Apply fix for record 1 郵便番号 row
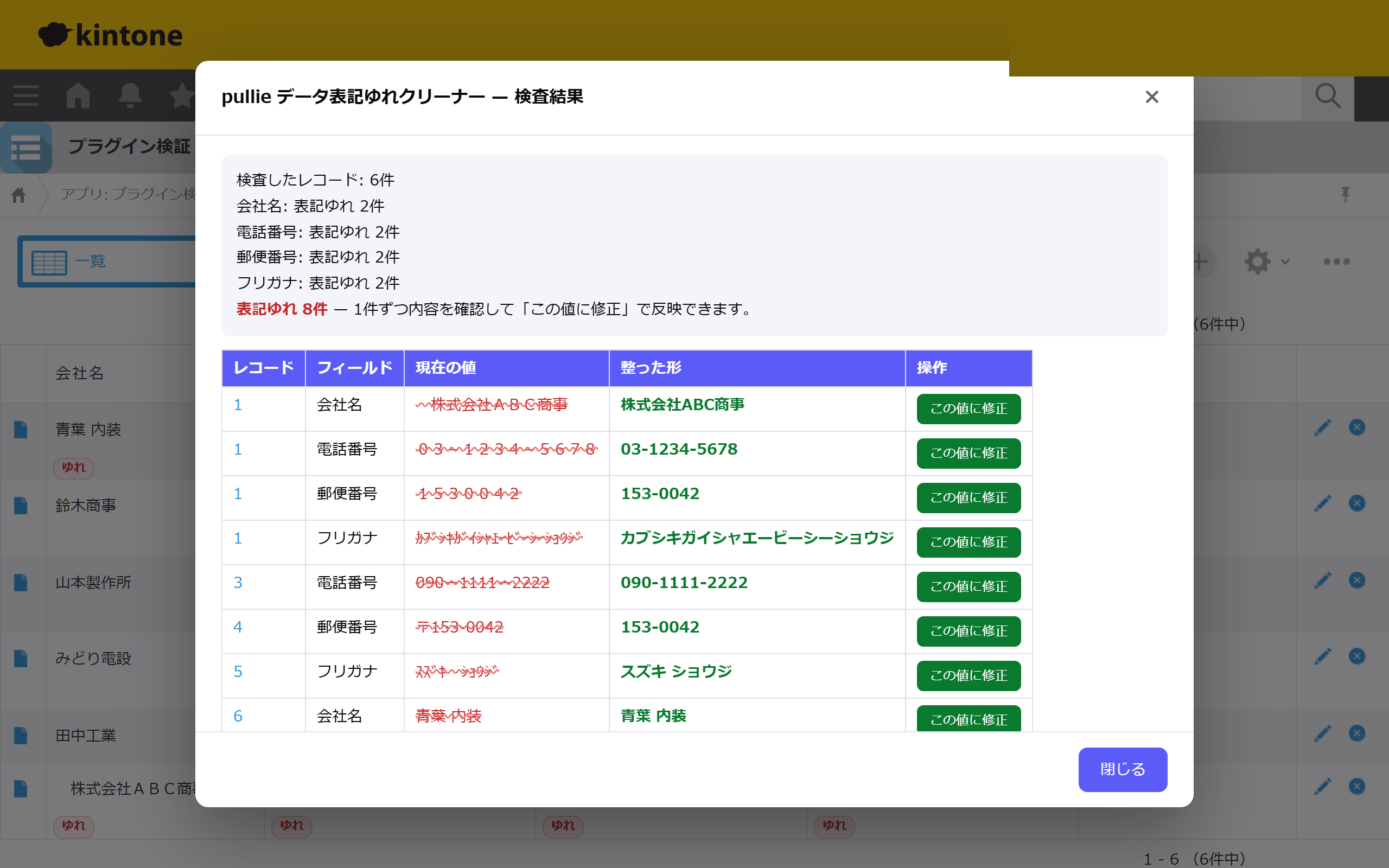The image size is (1389, 868). click(x=969, y=497)
